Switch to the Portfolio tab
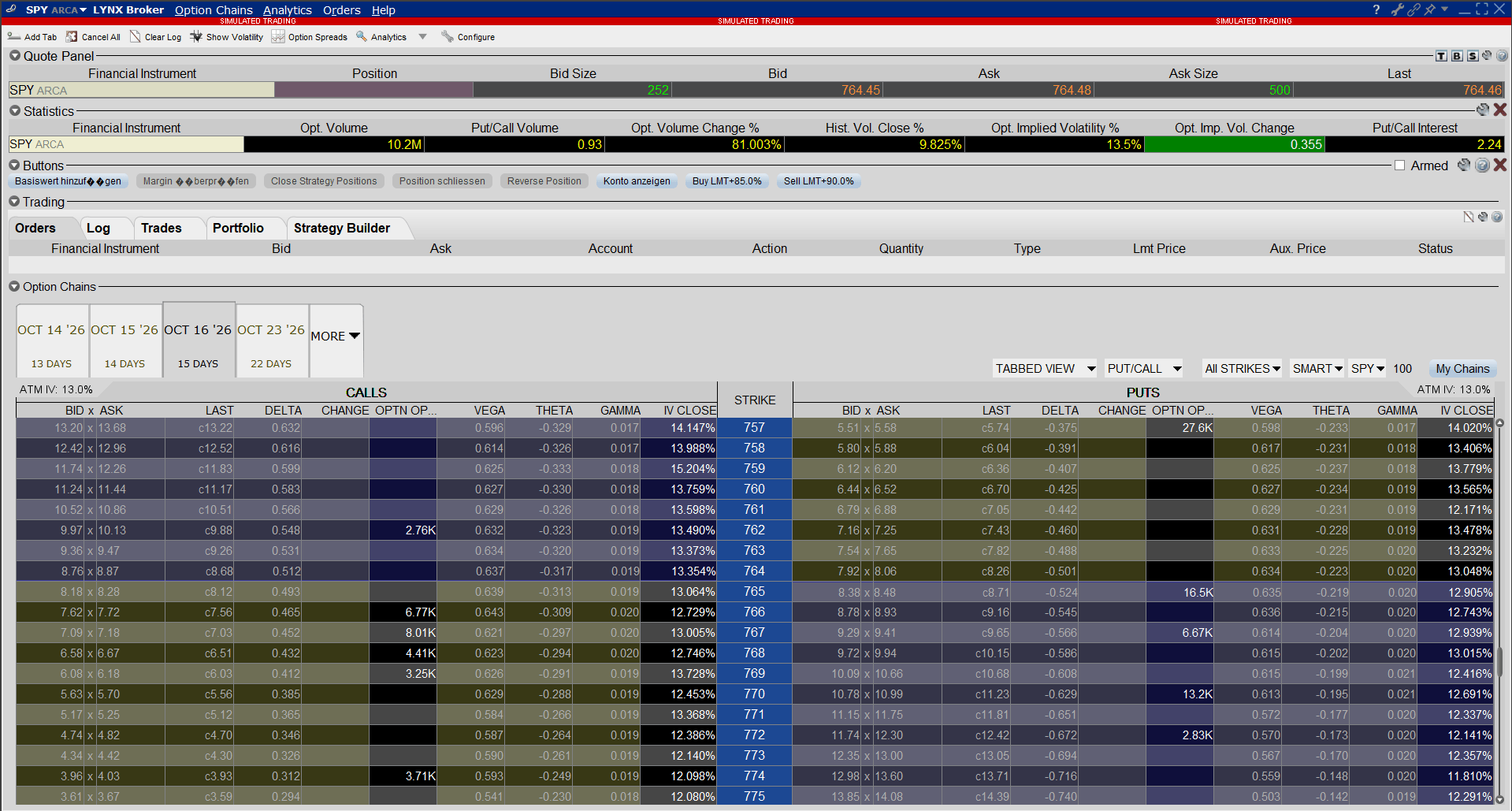Screen dimensions: 1512x811 (238, 228)
